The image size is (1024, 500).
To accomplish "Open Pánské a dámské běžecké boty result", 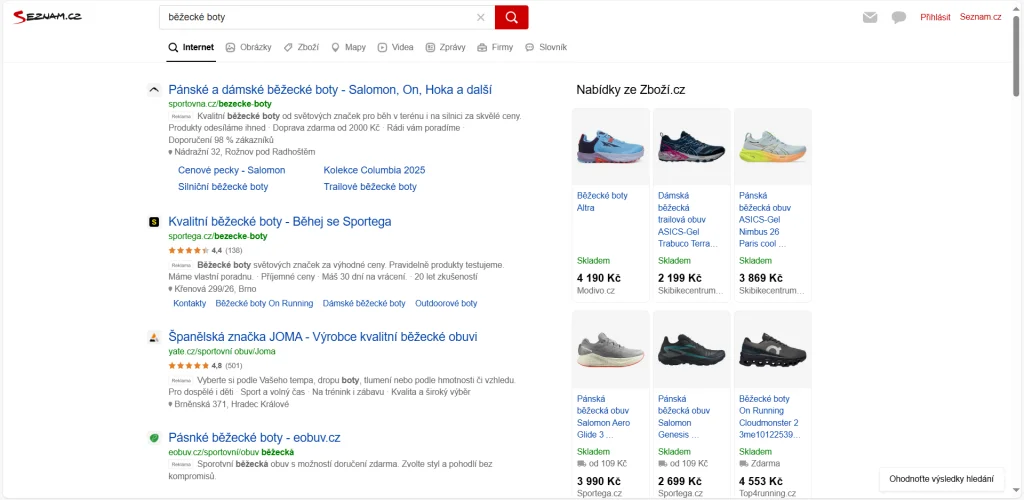I will click(330, 89).
